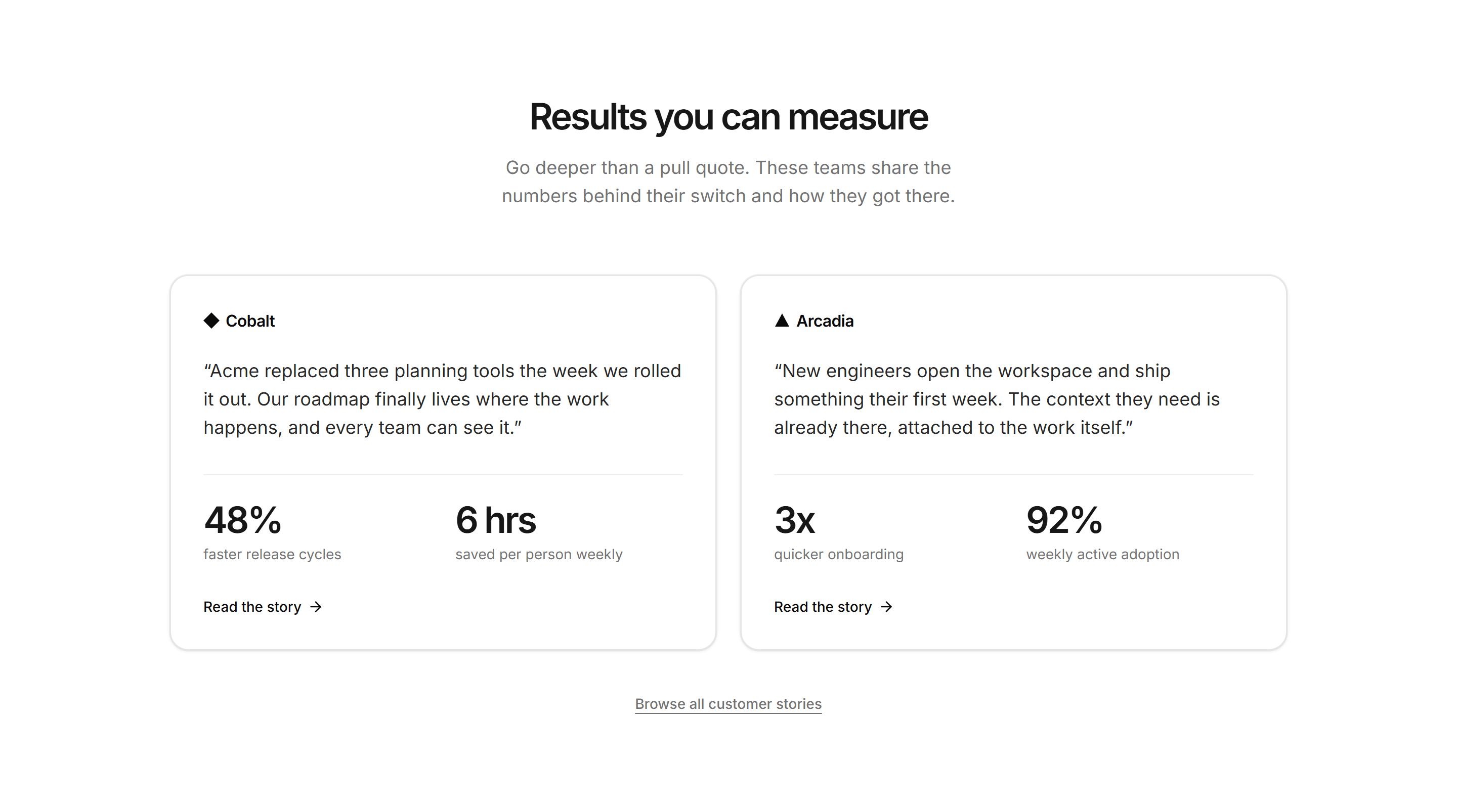
Task: Click the 3x quicker onboarding stat
Action: click(839, 532)
